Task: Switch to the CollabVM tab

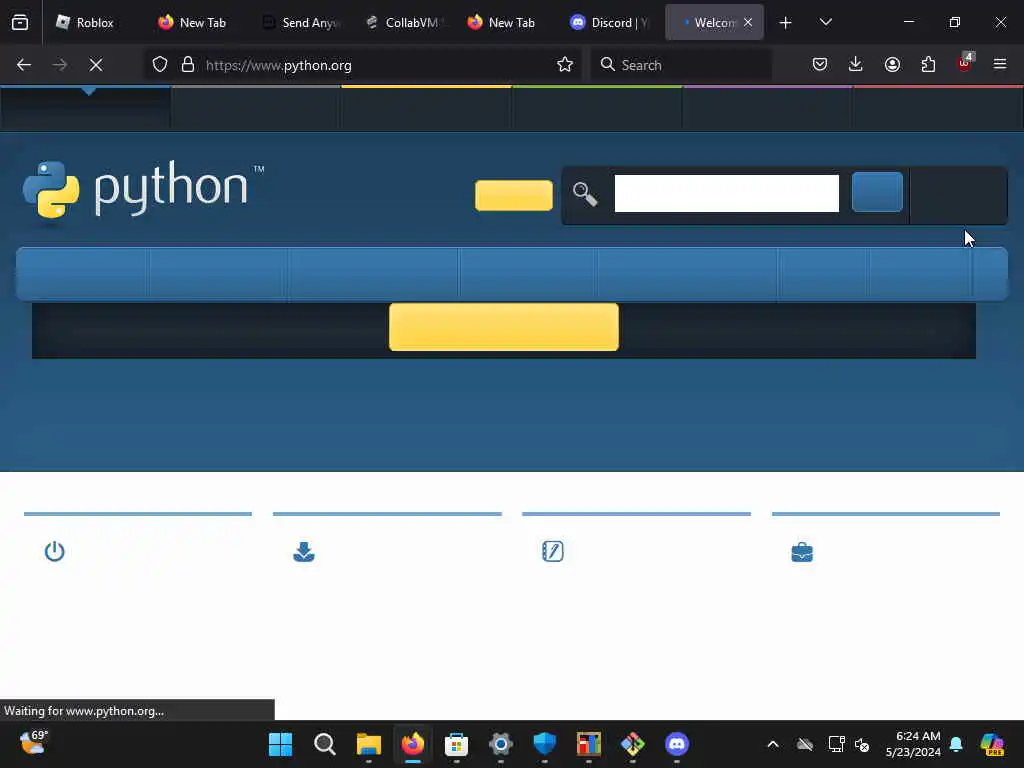Action: [404, 22]
